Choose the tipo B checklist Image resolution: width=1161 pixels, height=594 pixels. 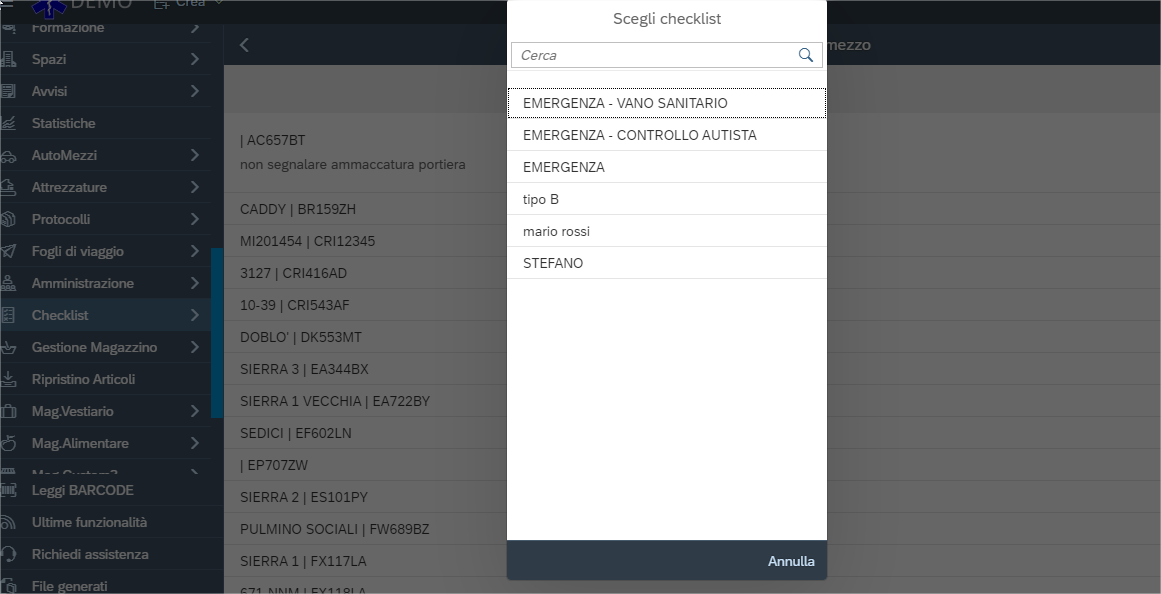click(541, 199)
